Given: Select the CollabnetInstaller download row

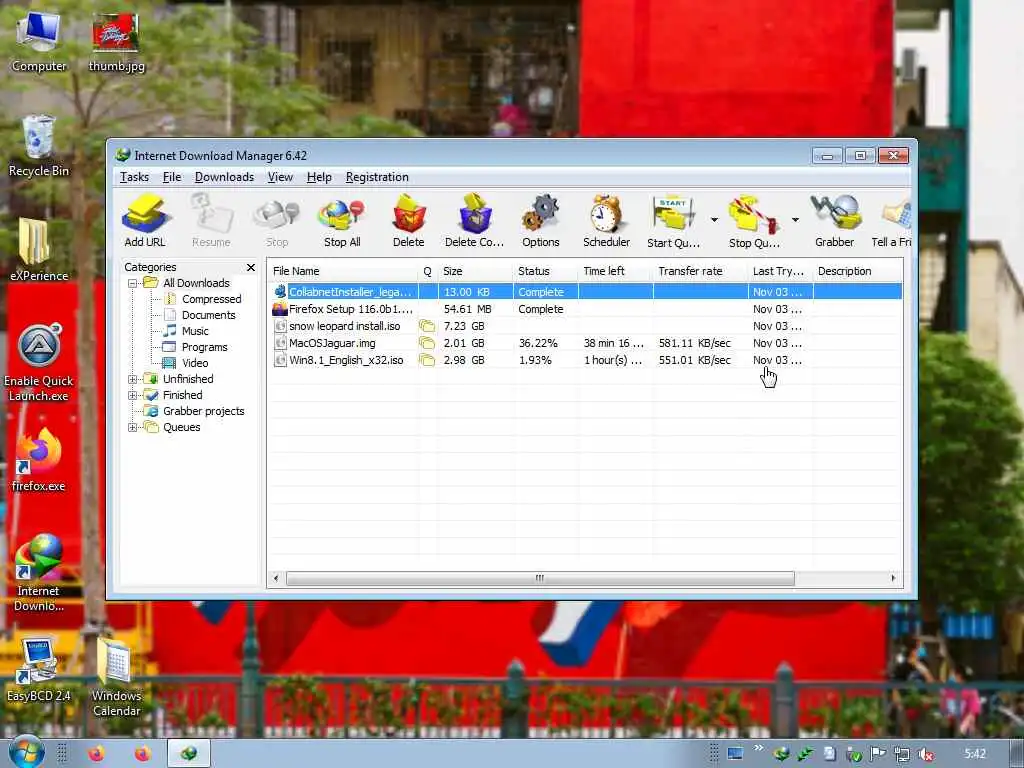Looking at the screenshot, I should click(586, 292).
